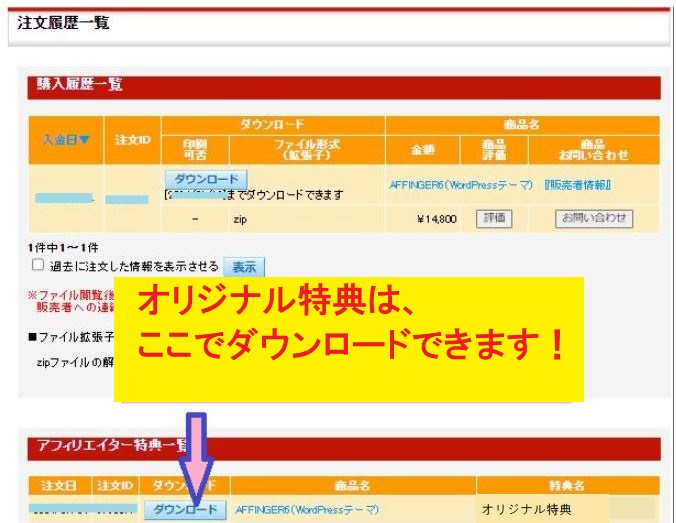
Task: Select the 注文ID column header in purchase table
Action: click(x=132, y=140)
